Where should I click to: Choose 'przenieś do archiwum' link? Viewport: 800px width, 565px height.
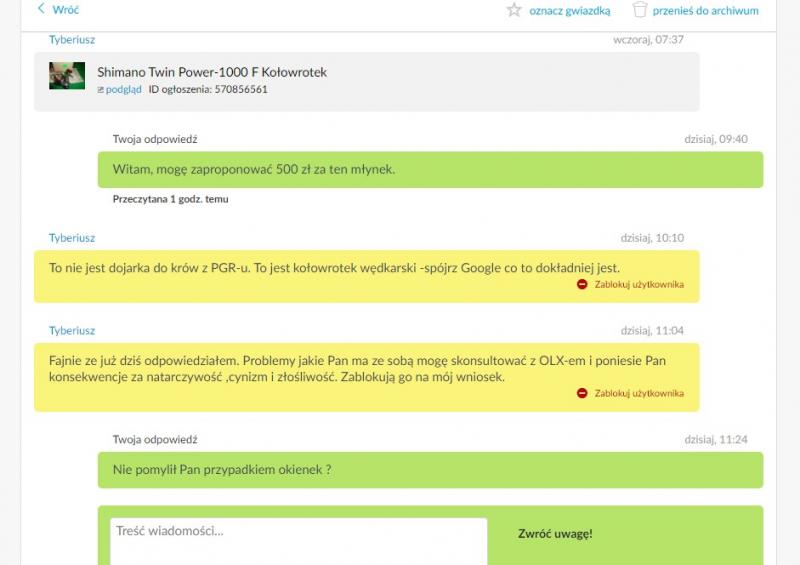[x=705, y=11]
